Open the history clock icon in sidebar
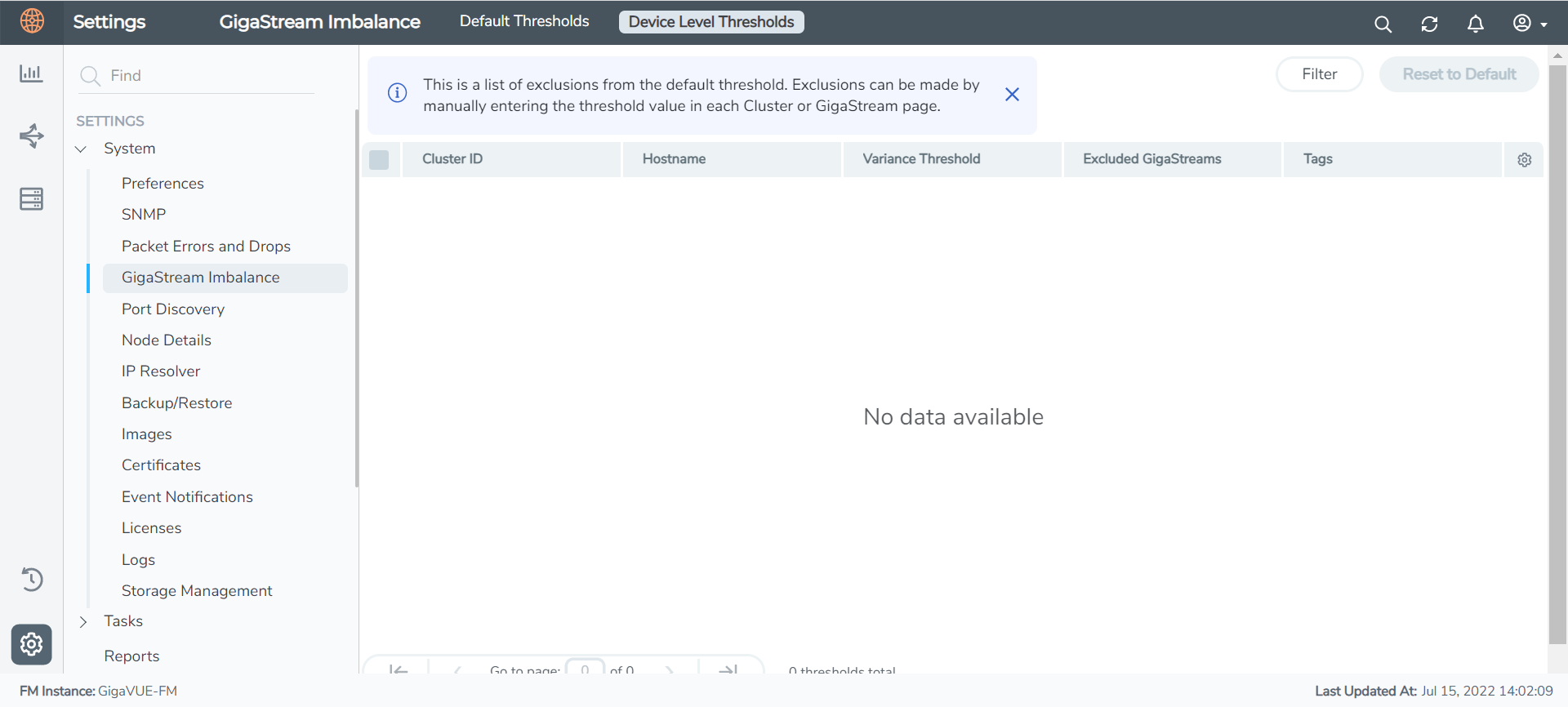Viewport: 1568px width, 707px height. point(31,580)
